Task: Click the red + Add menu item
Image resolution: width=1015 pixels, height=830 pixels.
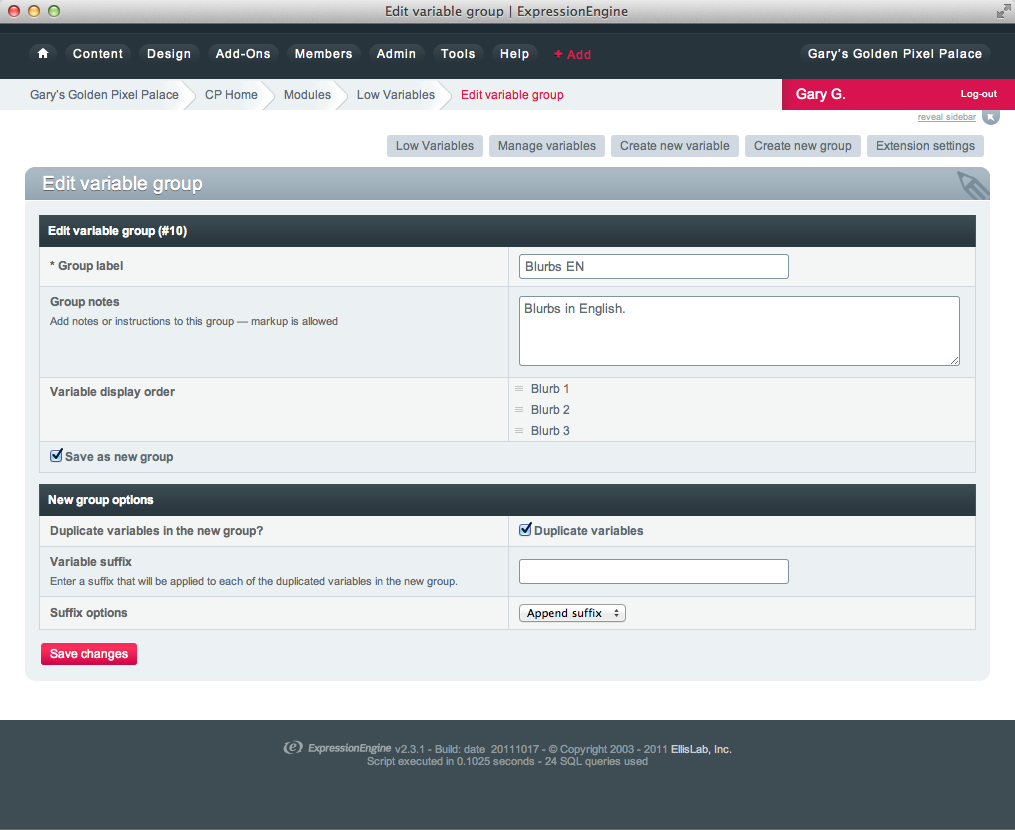Action: tap(572, 54)
